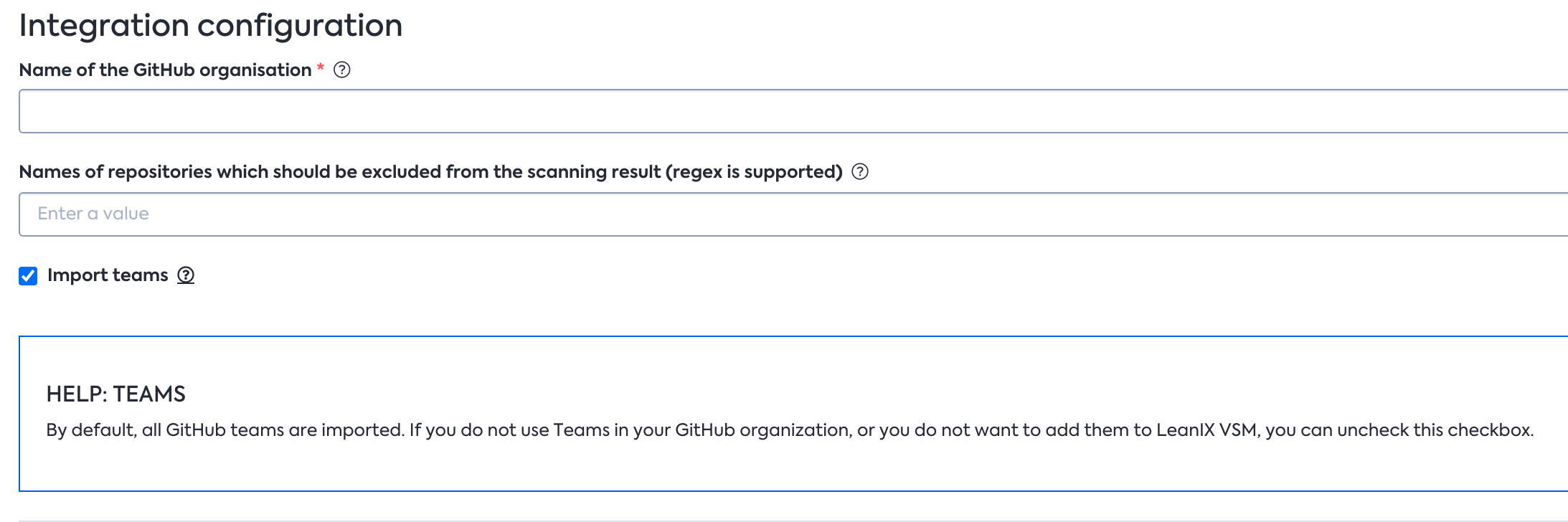This screenshot has height=522, width=1568.
Task: Click the Import teams label text
Action: coord(108,275)
